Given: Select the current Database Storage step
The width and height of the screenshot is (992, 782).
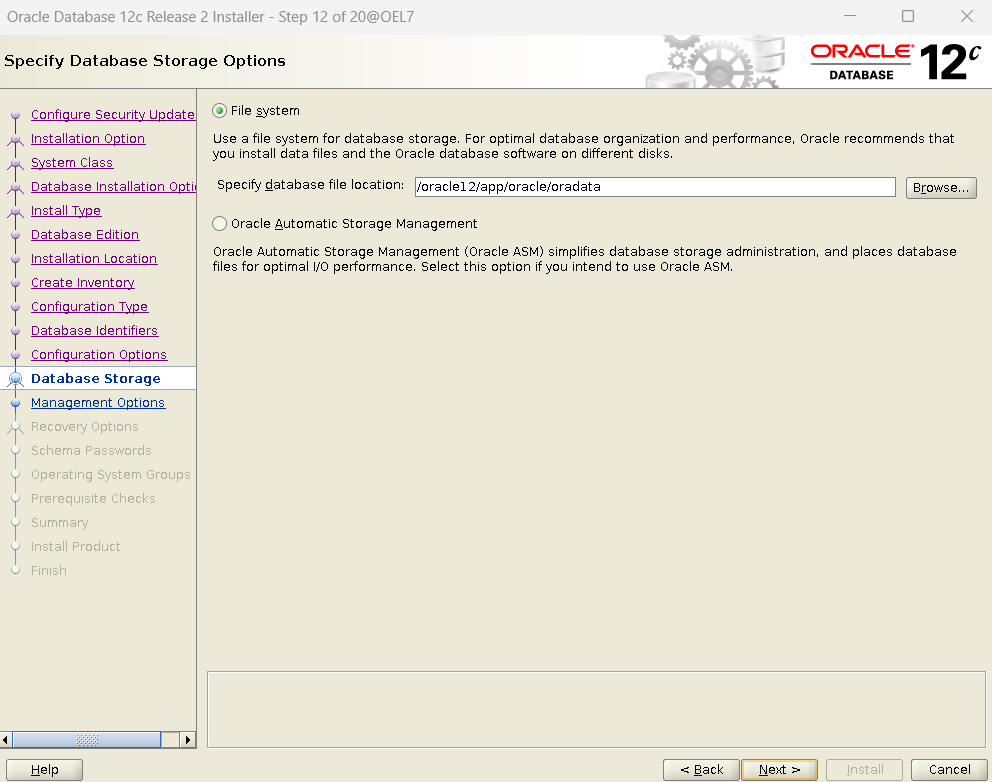Looking at the screenshot, I should (96, 378).
